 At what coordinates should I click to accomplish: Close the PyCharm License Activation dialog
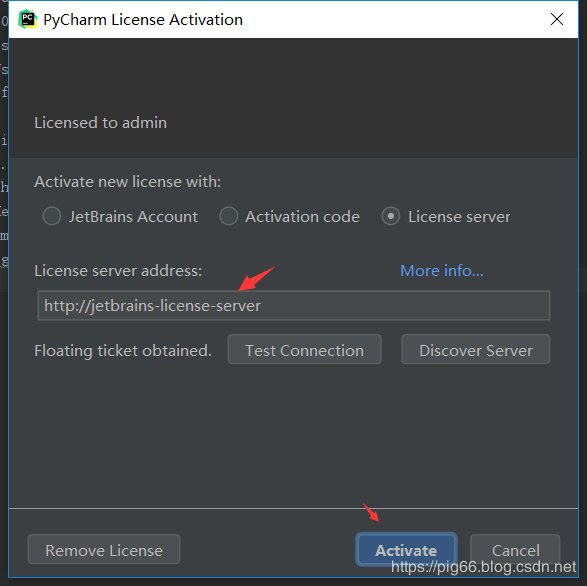(x=557, y=19)
